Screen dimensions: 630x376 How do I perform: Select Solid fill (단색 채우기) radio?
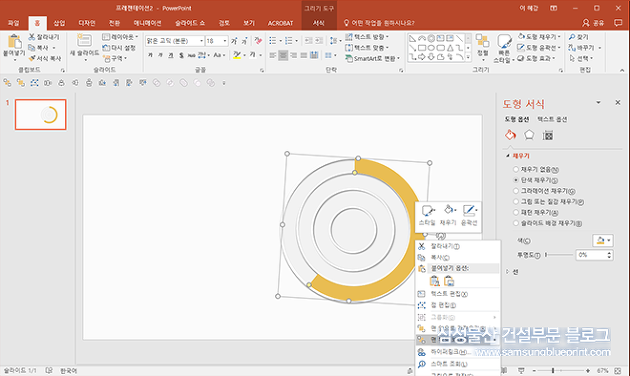click(x=516, y=180)
